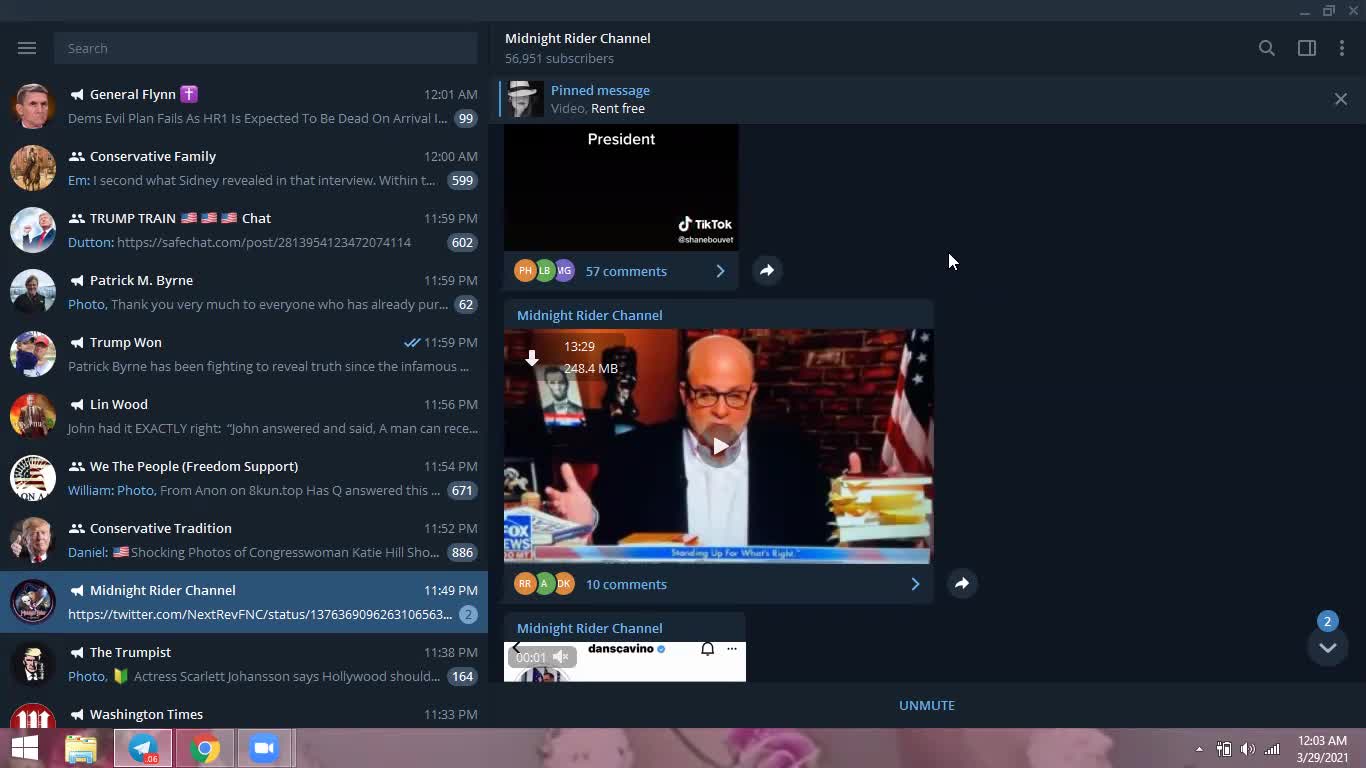Image resolution: width=1366 pixels, height=768 pixels.
Task: Download the 248.4 MB video
Action: tap(532, 357)
